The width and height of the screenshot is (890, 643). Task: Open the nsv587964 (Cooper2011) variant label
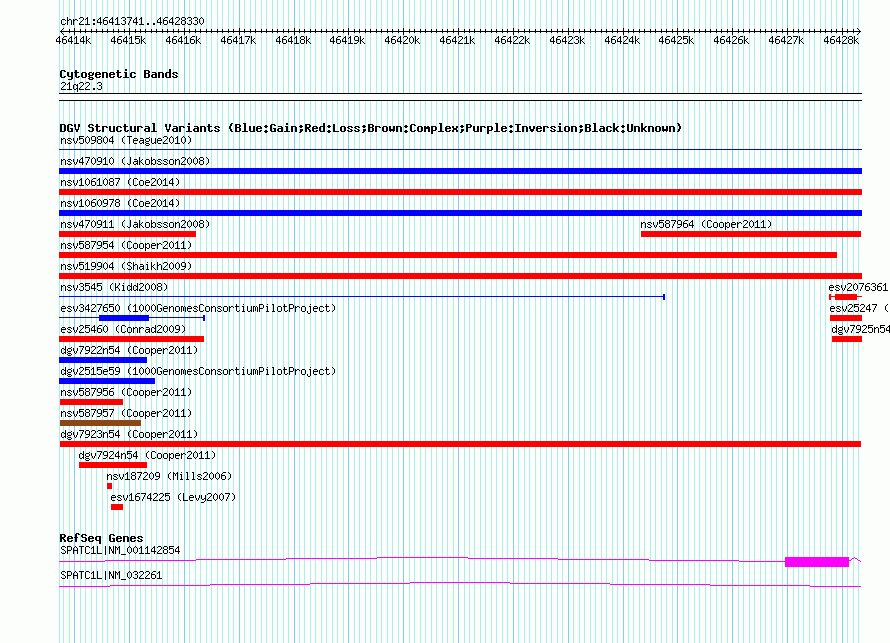(706, 224)
